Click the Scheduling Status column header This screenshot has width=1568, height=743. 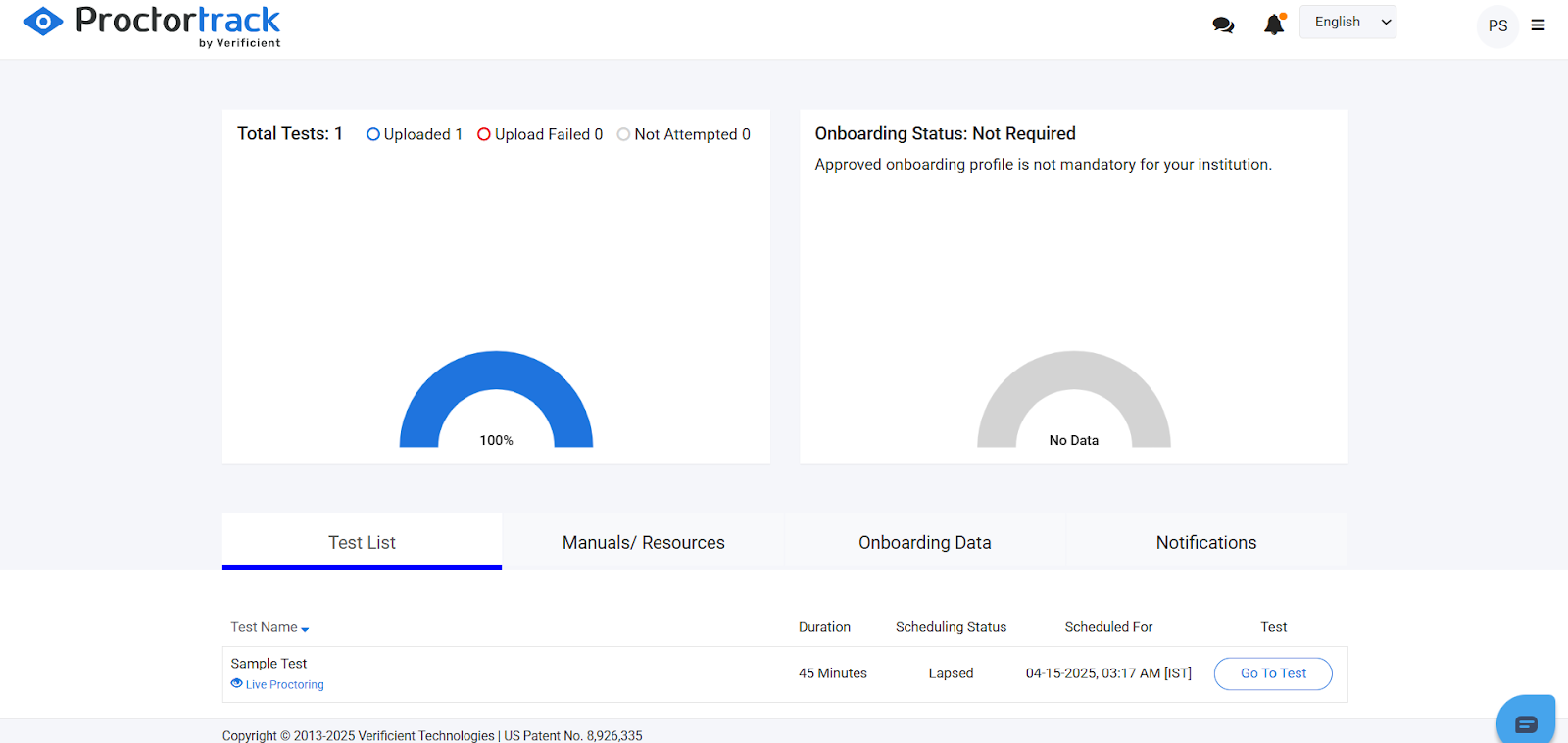[951, 627]
